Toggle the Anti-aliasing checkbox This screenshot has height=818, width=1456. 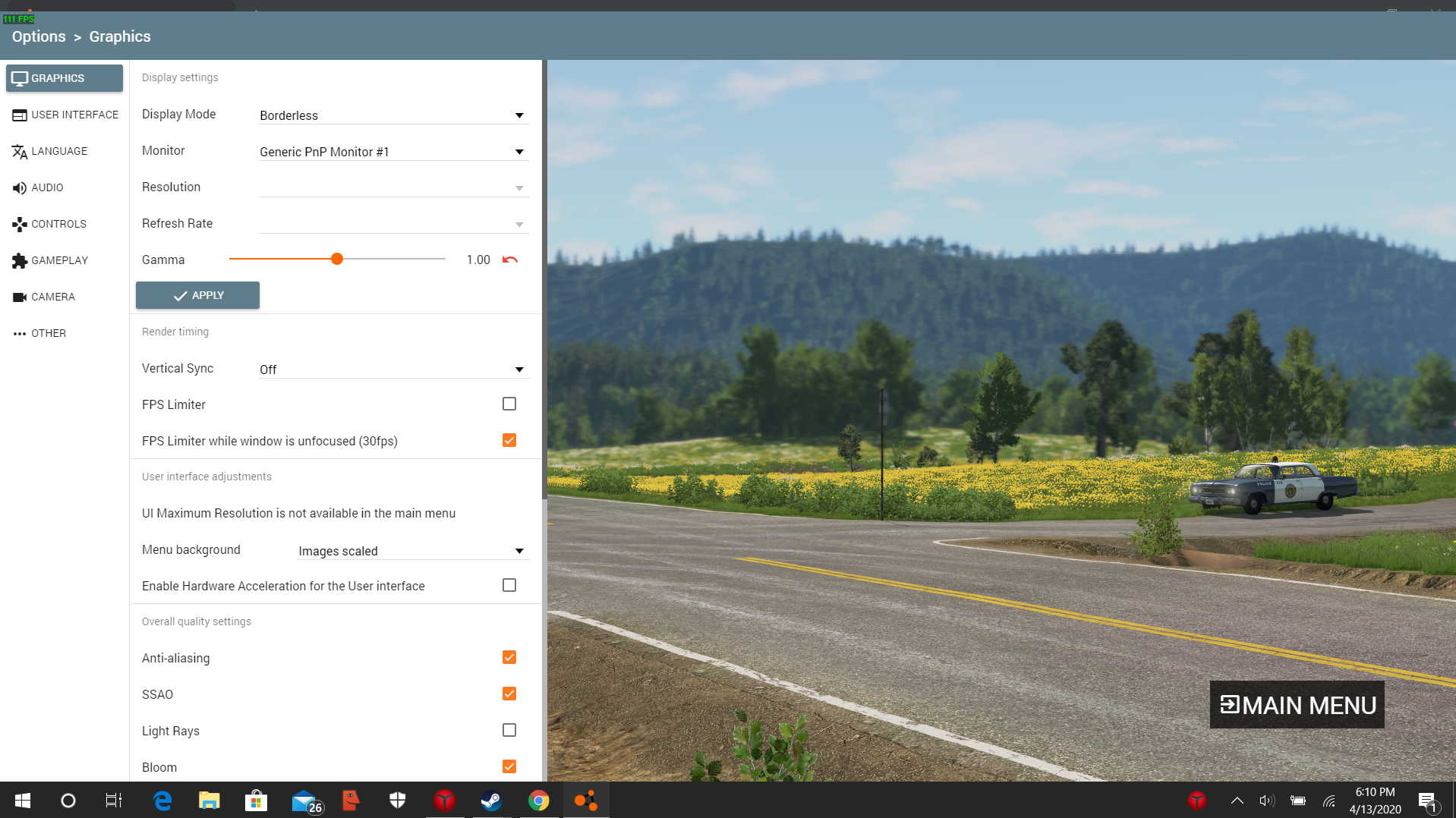[509, 657]
